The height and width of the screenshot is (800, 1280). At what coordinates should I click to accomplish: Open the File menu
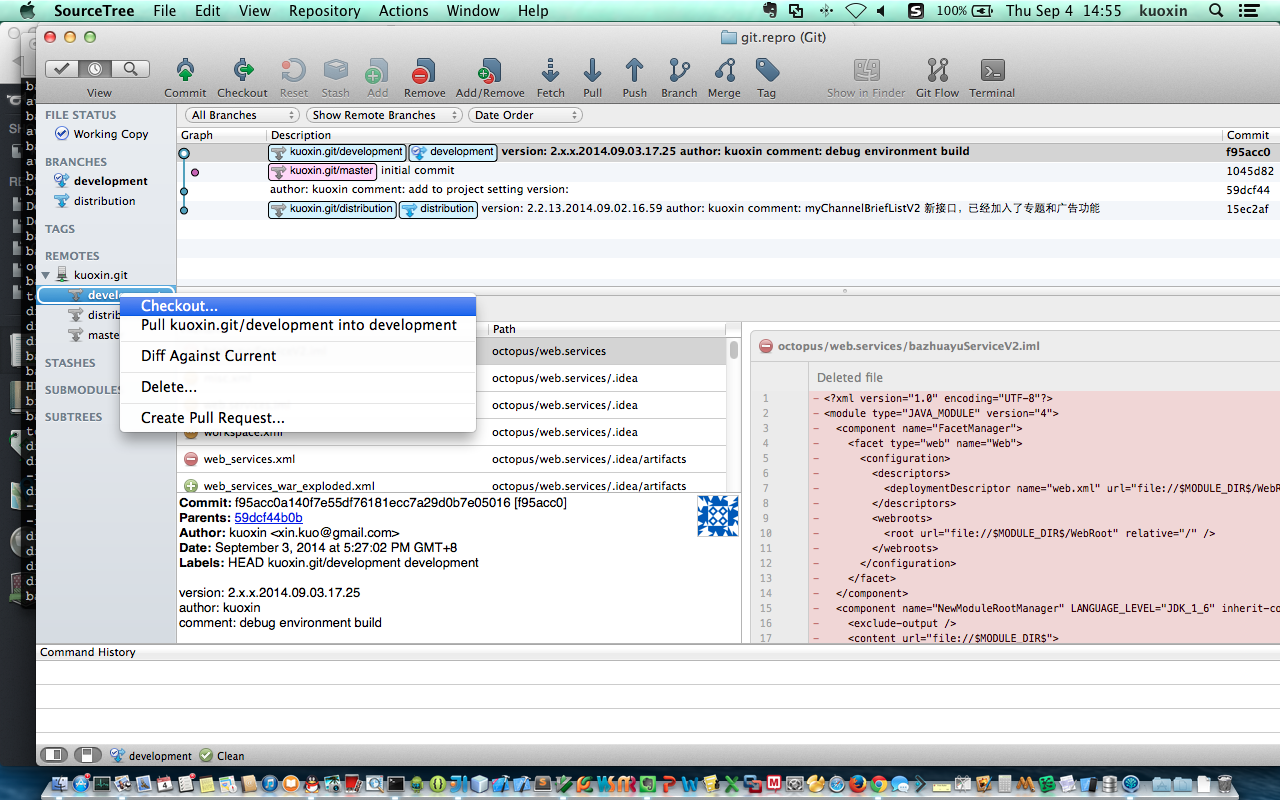point(165,11)
